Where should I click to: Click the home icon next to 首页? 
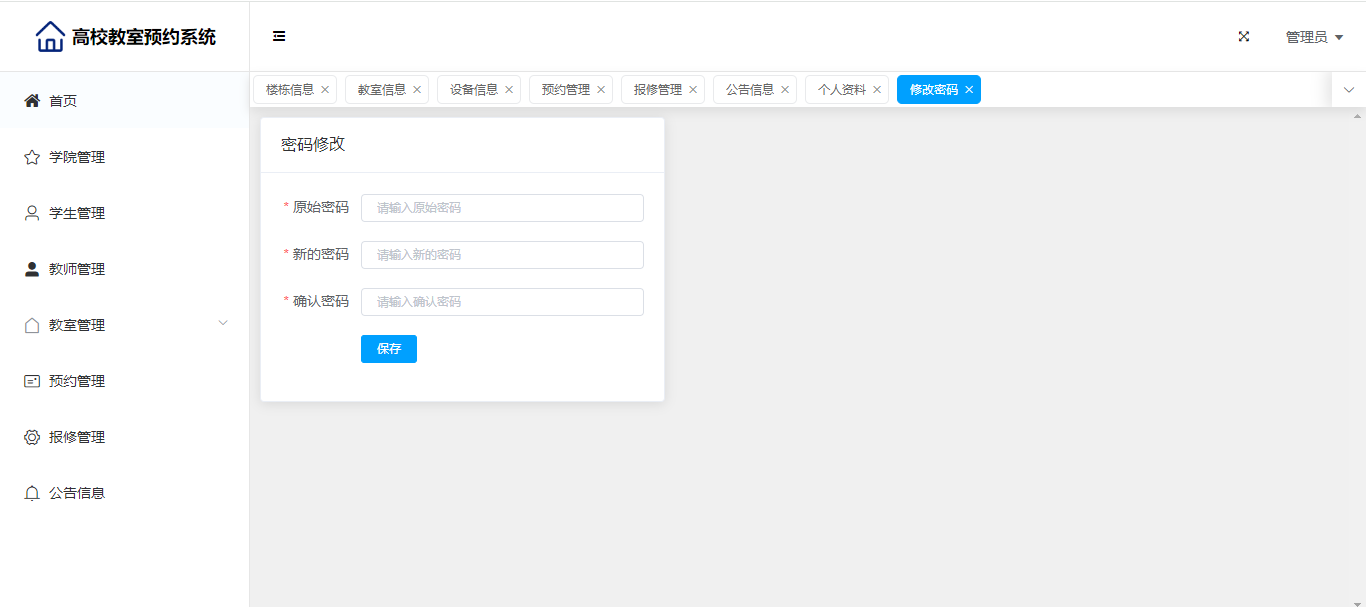click(x=32, y=101)
